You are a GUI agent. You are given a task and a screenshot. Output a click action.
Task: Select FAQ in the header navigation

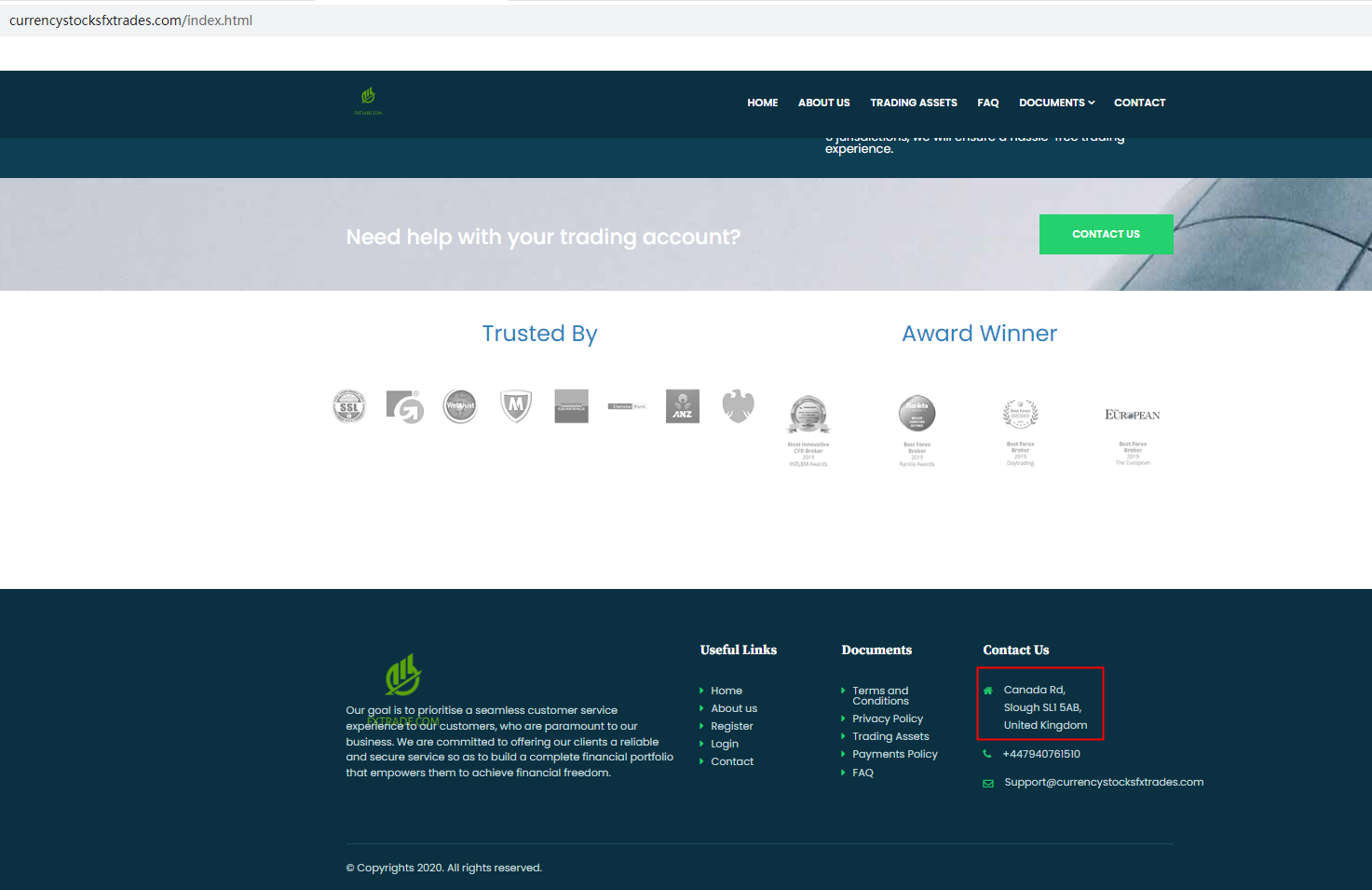(x=988, y=103)
